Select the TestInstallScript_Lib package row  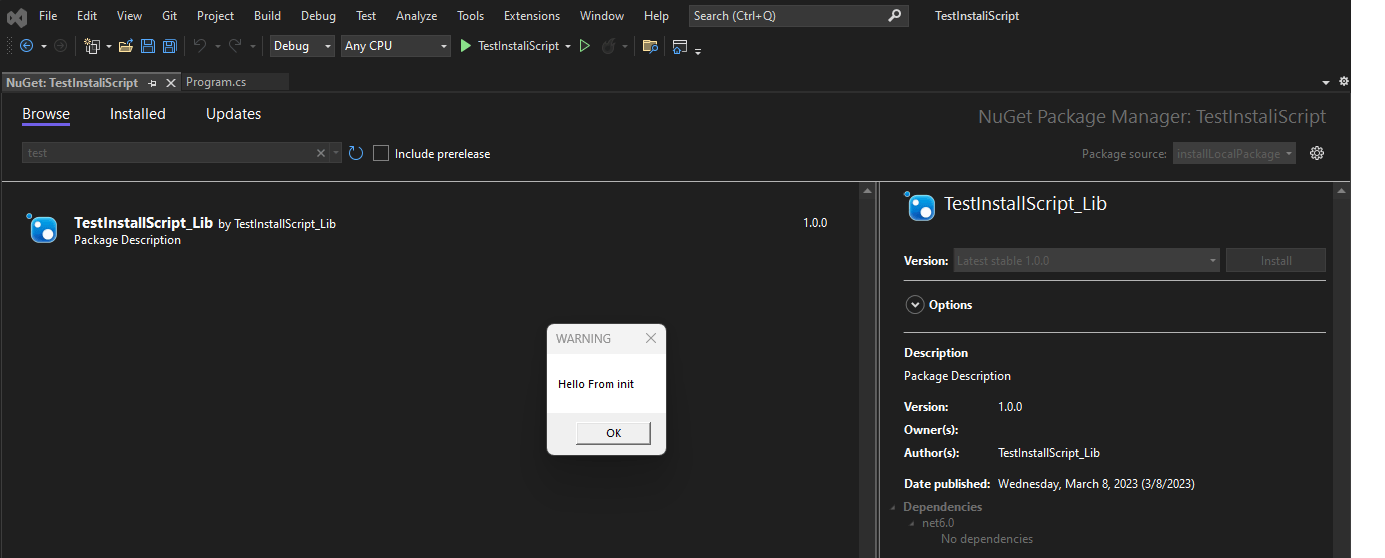point(430,230)
